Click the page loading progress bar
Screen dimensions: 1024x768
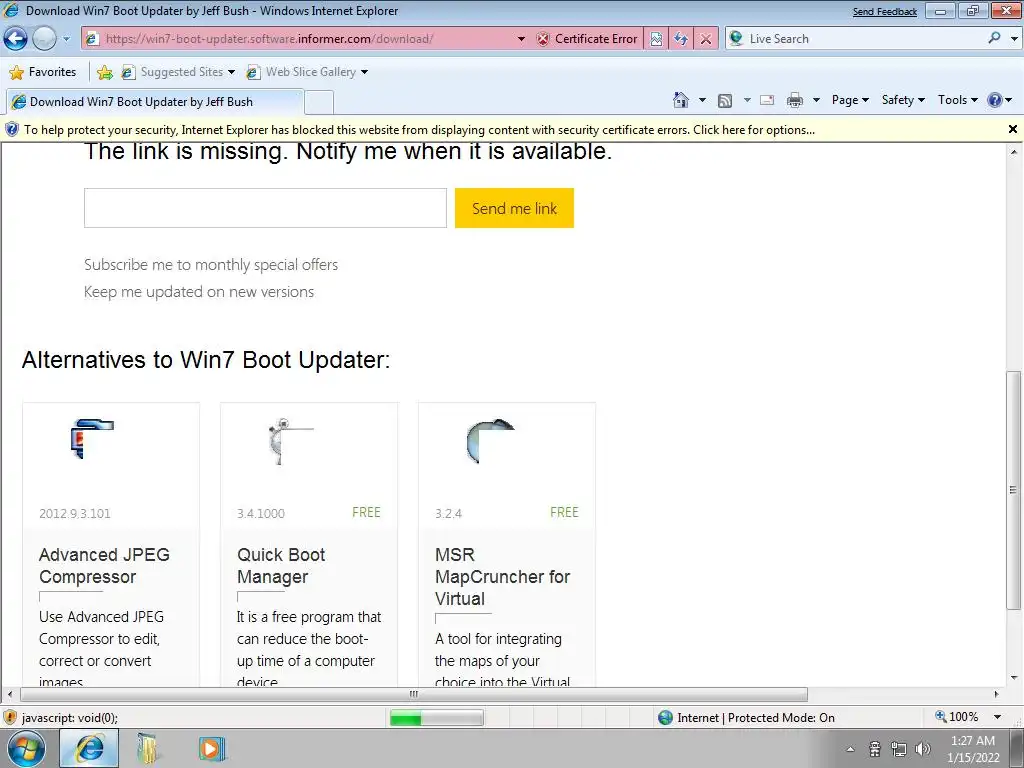[436, 718]
